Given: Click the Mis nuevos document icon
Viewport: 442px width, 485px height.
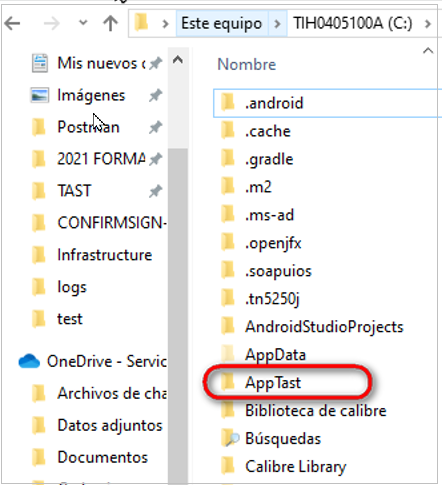Looking at the screenshot, I should pos(40,63).
